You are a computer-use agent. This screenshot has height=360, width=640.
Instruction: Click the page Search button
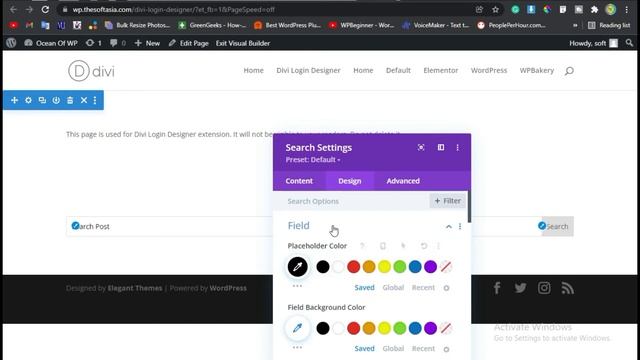(x=558, y=226)
